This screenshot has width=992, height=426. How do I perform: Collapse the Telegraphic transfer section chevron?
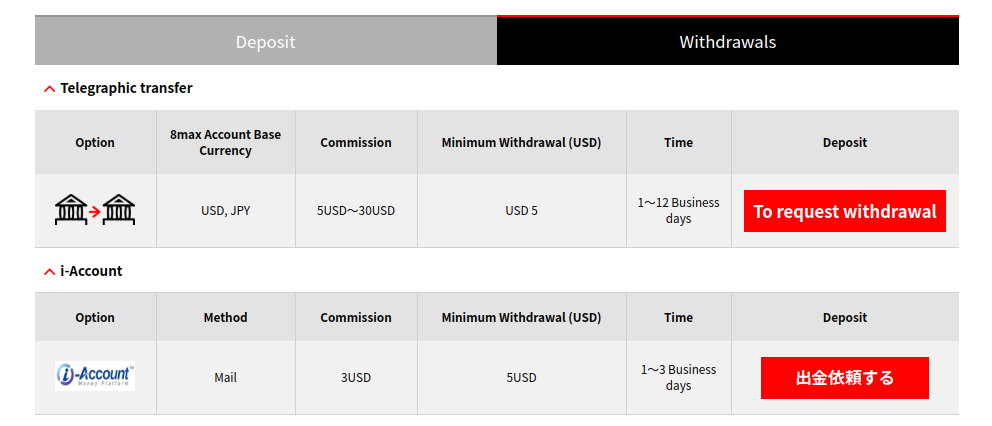(x=49, y=89)
